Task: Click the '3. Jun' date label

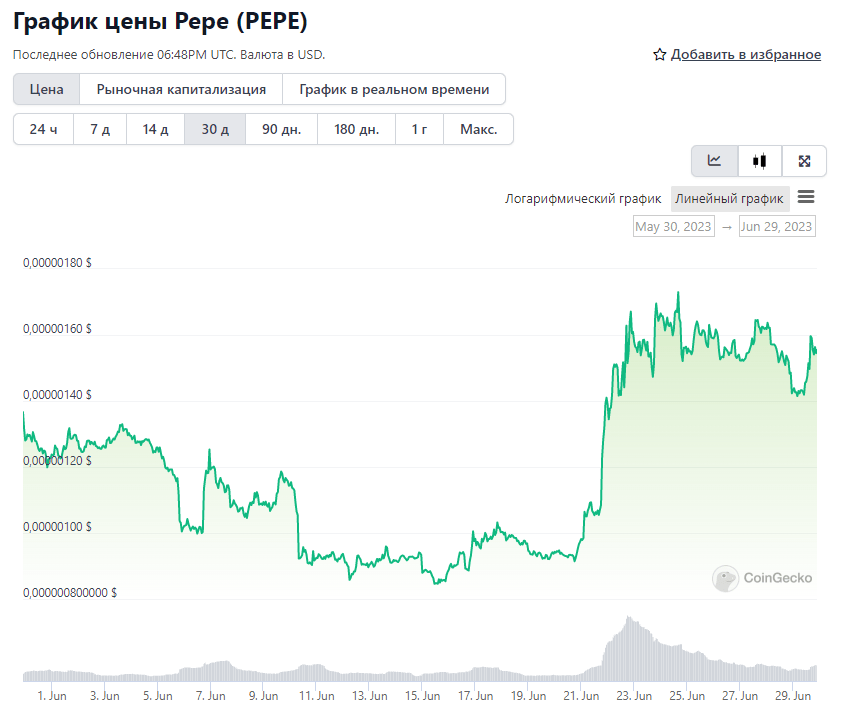Action: coord(105,696)
